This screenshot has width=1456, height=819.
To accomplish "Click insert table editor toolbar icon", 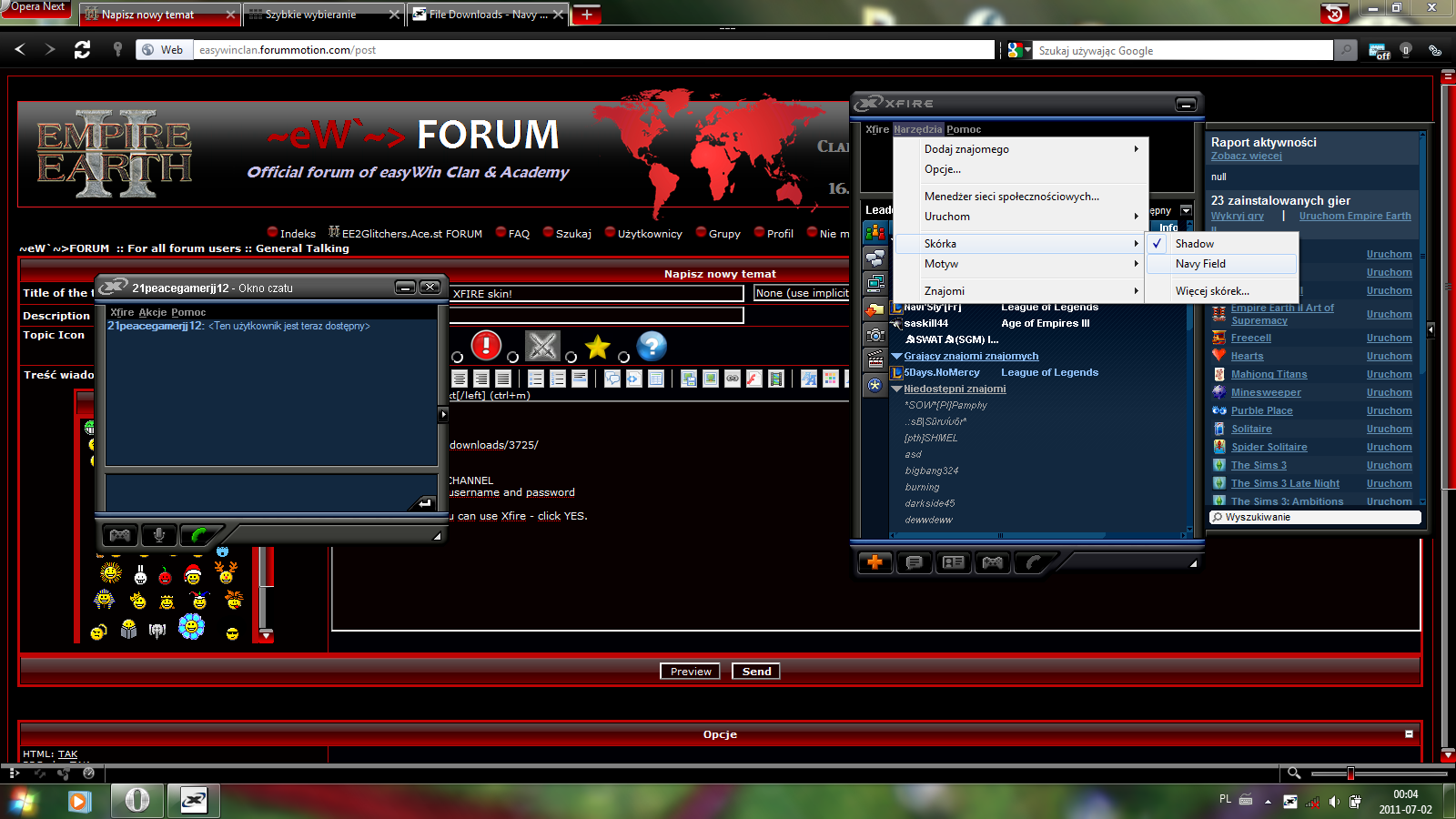I will point(656,379).
